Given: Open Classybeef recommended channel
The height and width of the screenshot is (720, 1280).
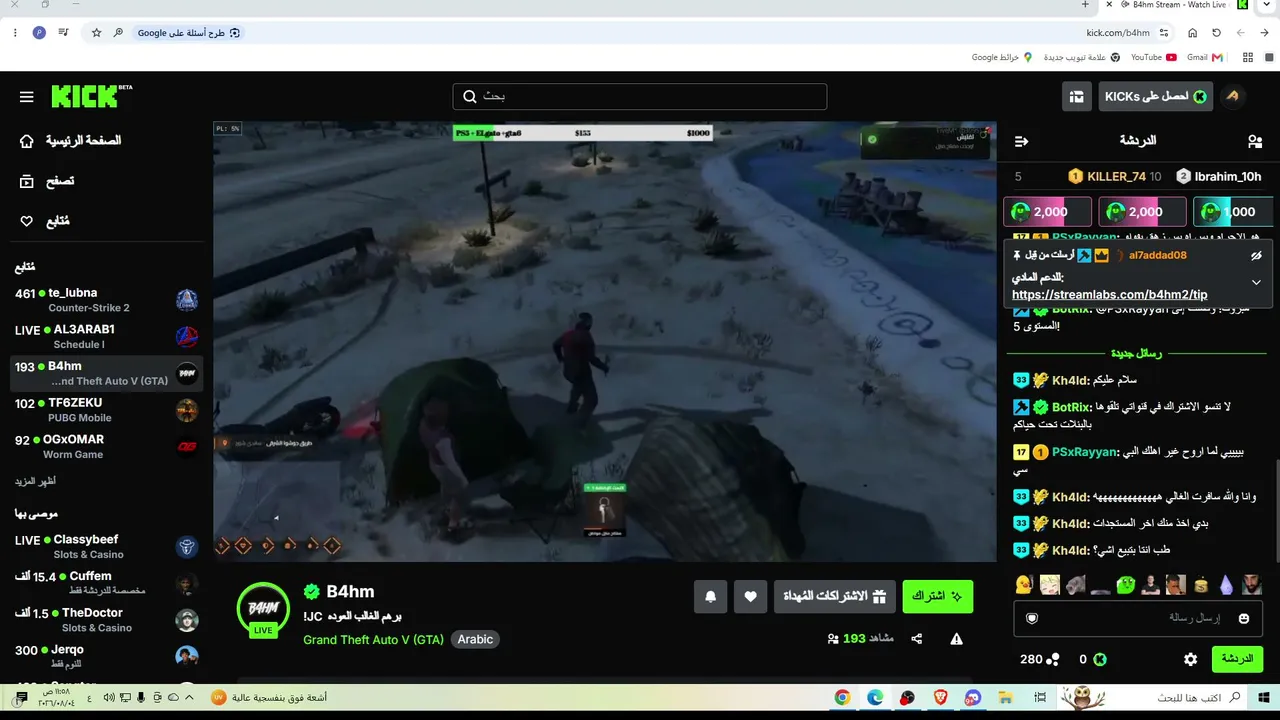Looking at the screenshot, I should tap(106, 547).
